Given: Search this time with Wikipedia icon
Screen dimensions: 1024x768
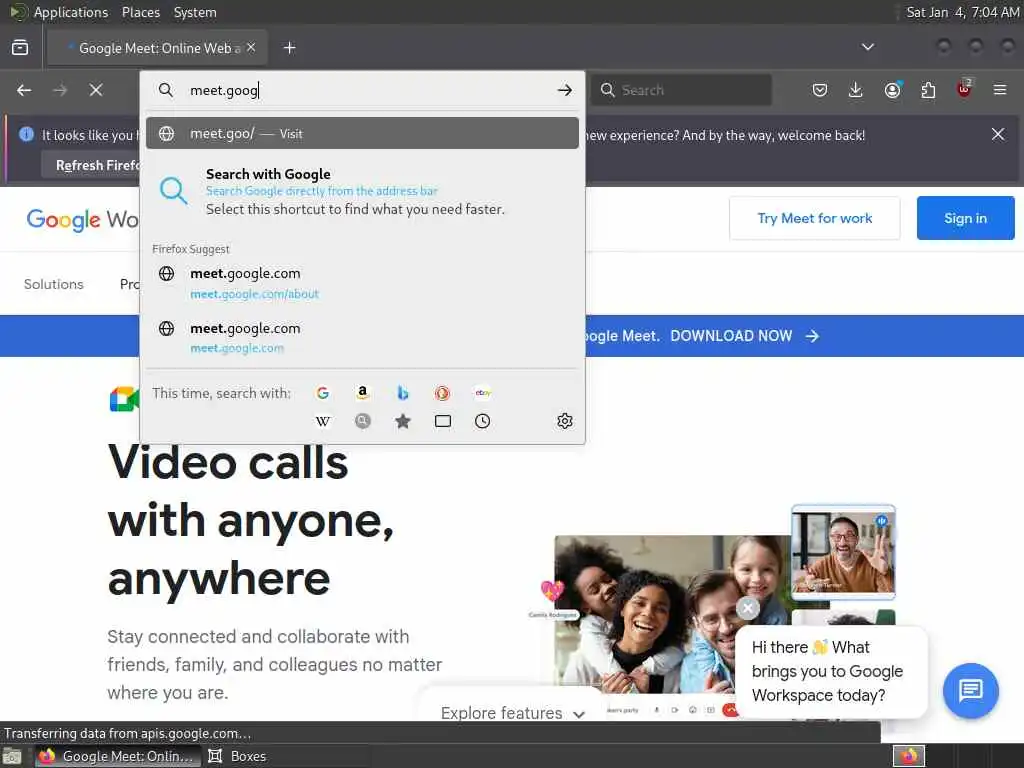Looking at the screenshot, I should coord(323,421).
